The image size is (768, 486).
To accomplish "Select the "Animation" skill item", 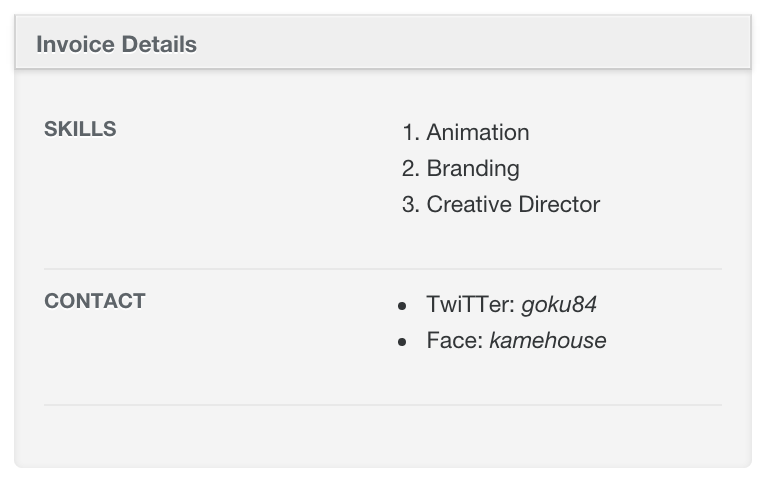I will (478, 132).
